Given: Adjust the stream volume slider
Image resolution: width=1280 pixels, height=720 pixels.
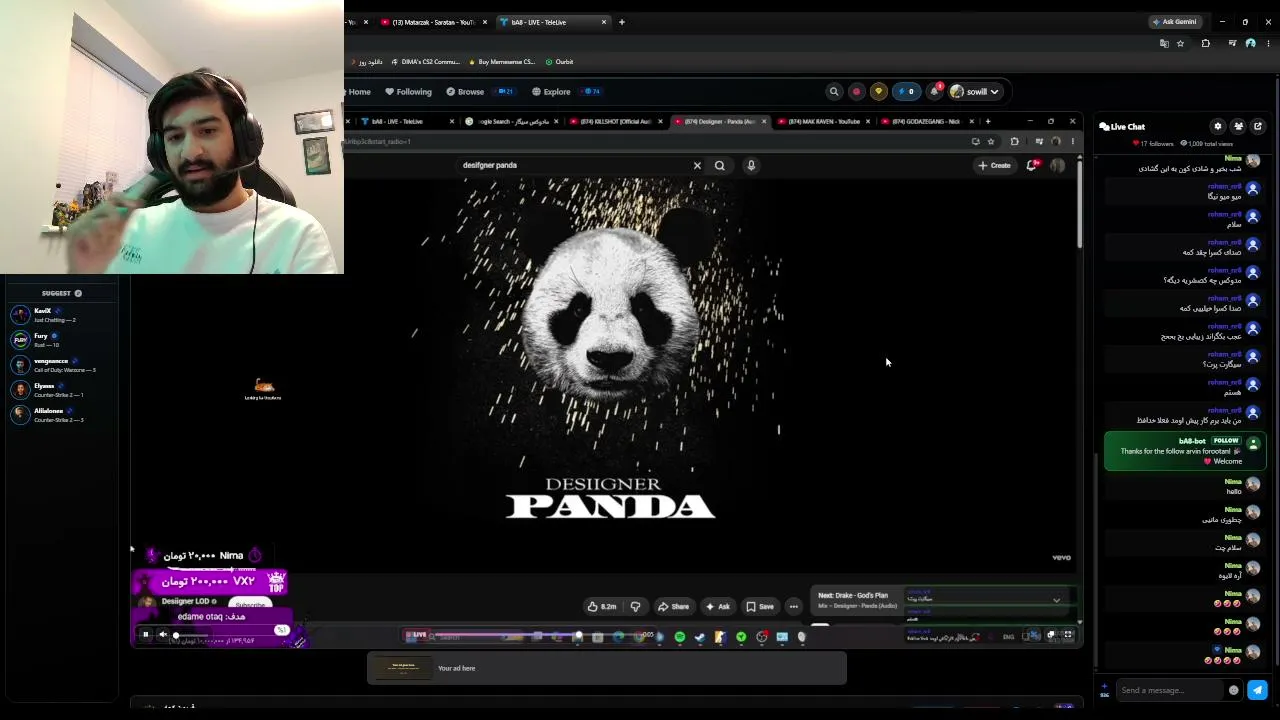Looking at the screenshot, I should click(x=192, y=635).
